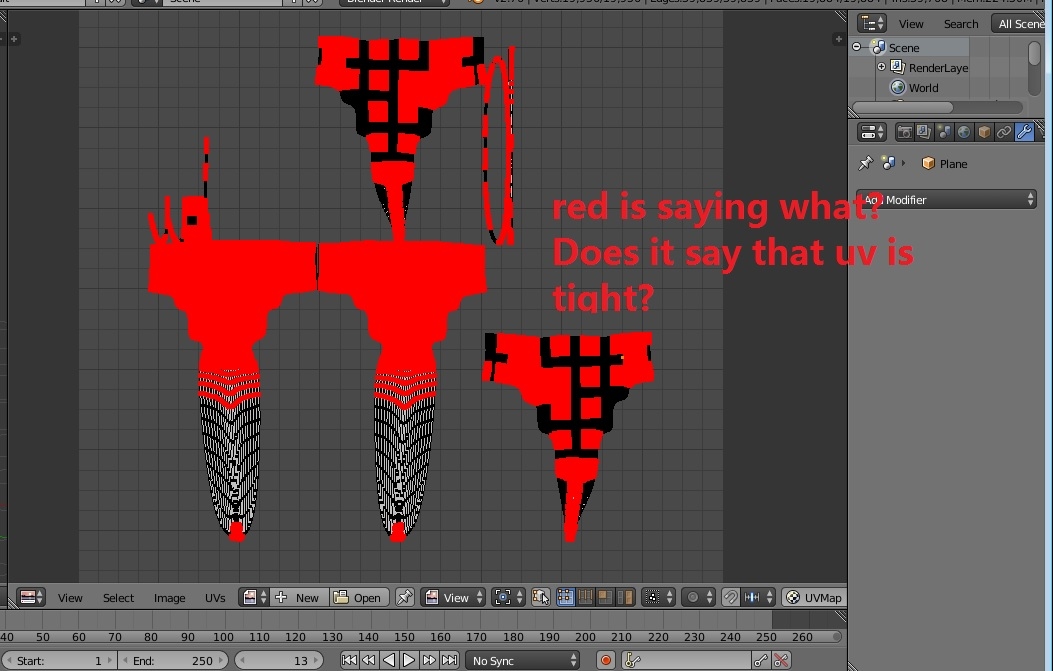Open the Scene properties tab
This screenshot has height=671, width=1053.
[944, 132]
